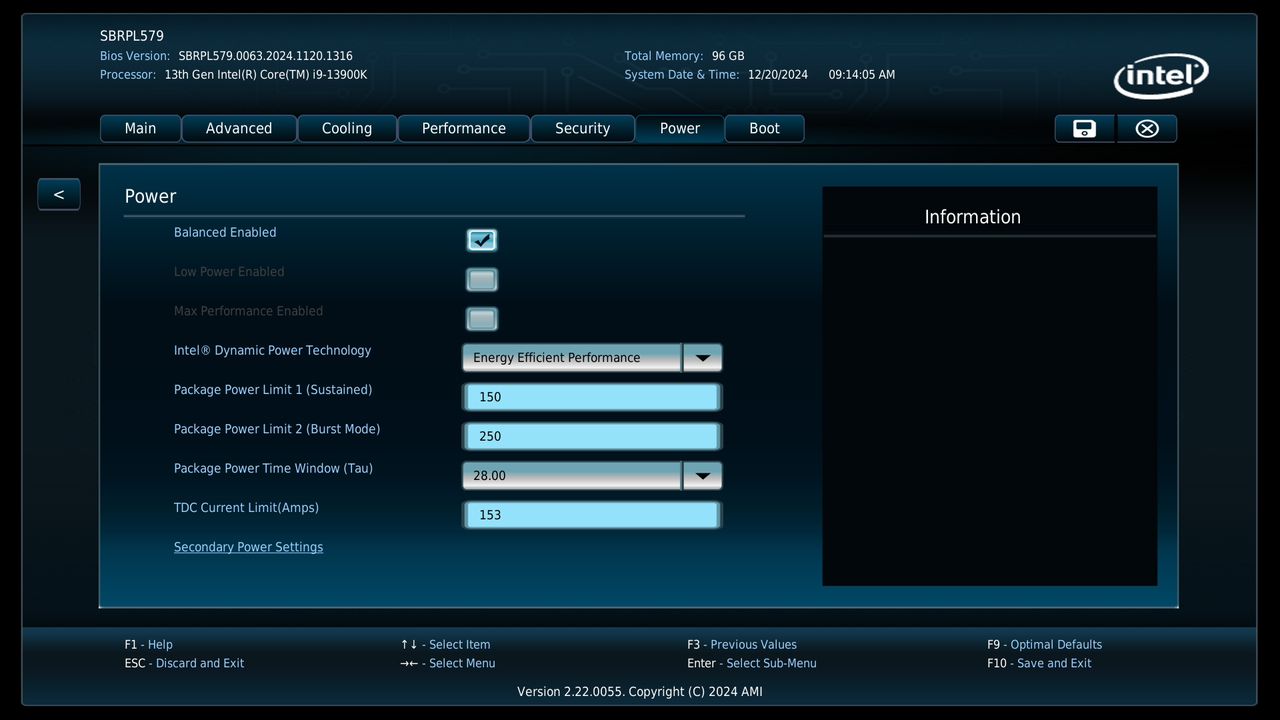
Task: Click the Information panel heading
Action: tap(972, 217)
